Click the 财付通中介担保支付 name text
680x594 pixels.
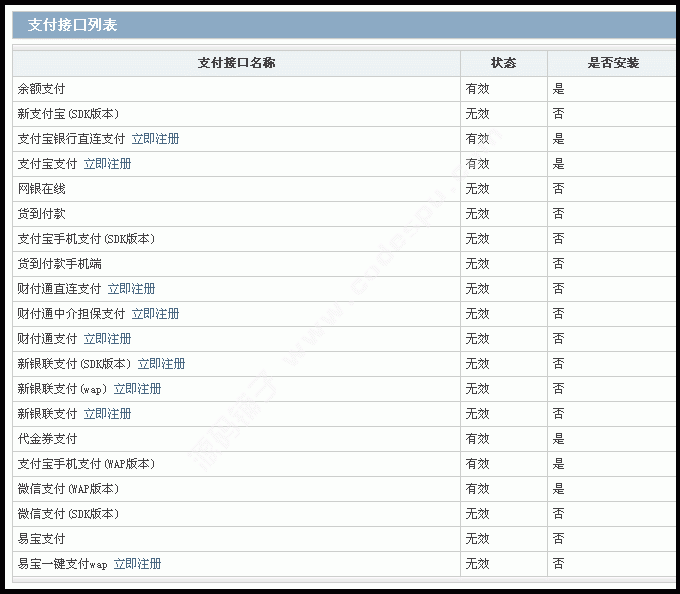tap(71, 314)
